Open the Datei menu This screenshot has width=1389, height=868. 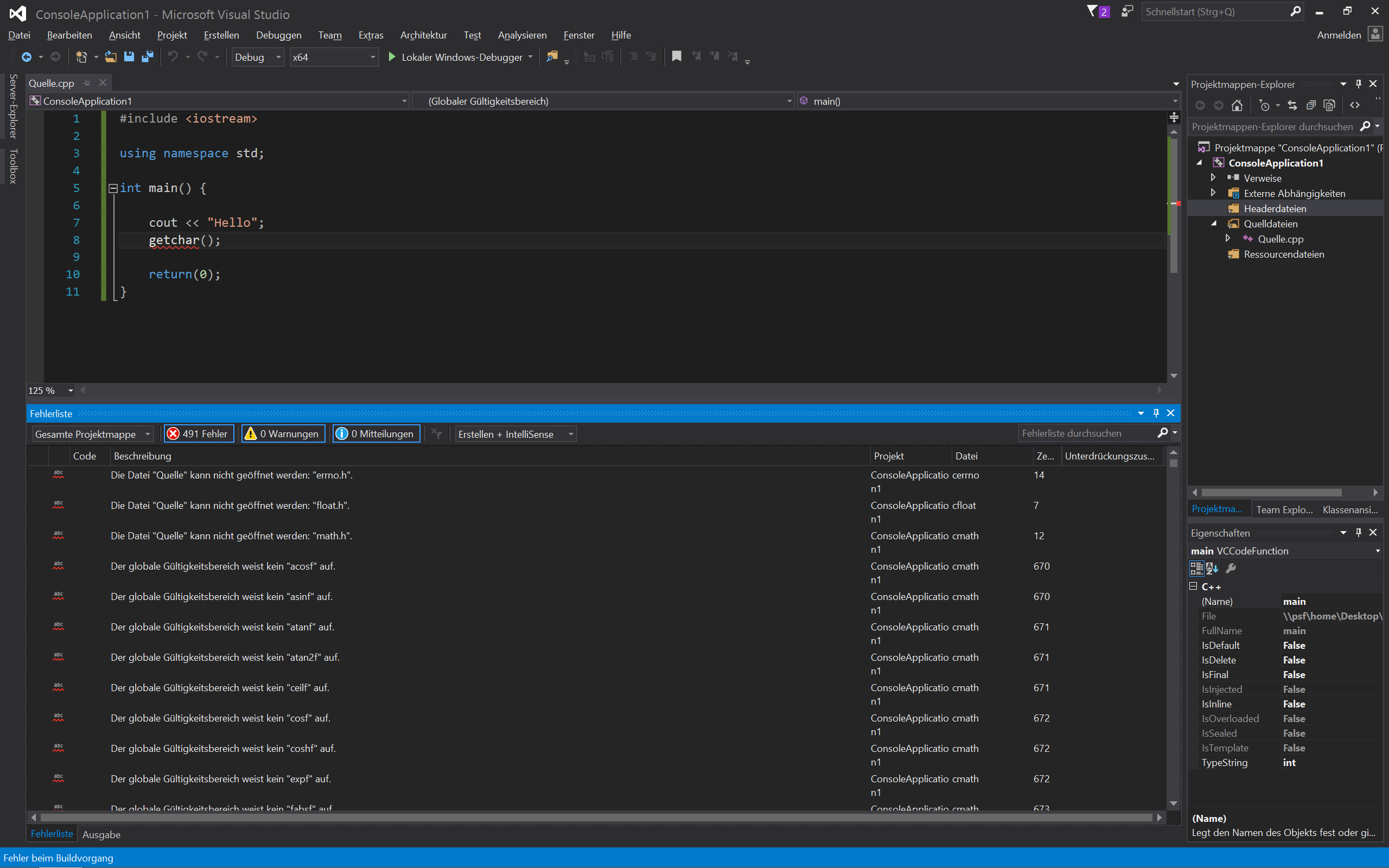coord(19,35)
